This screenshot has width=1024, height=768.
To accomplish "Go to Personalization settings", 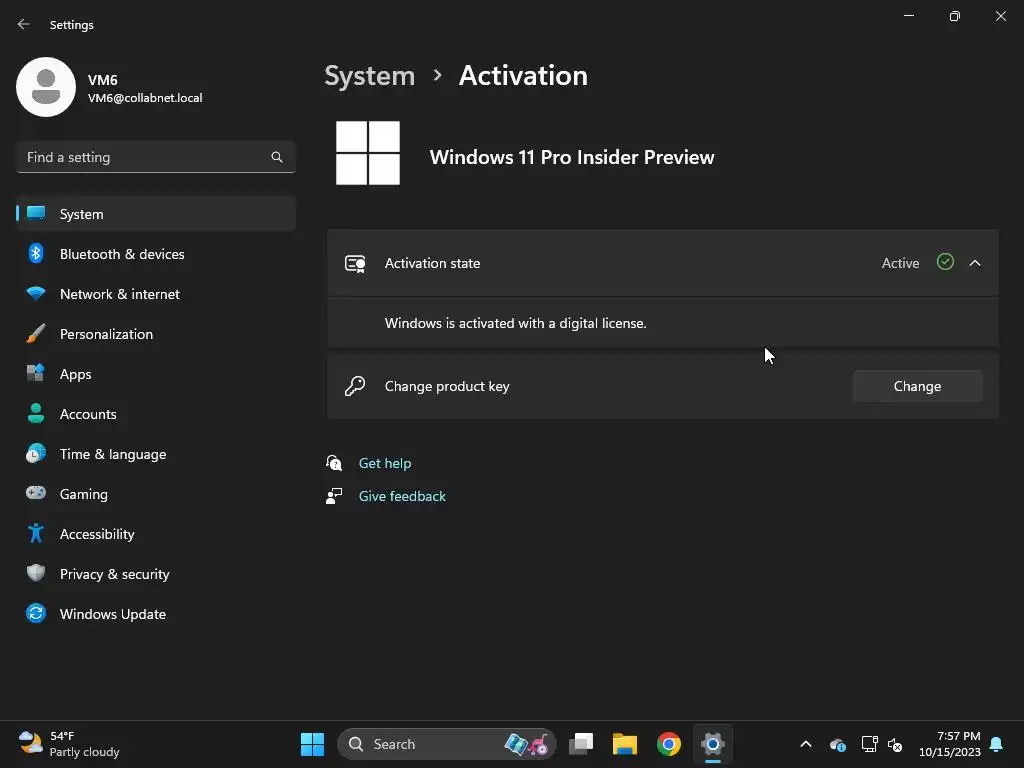I will (x=155, y=334).
